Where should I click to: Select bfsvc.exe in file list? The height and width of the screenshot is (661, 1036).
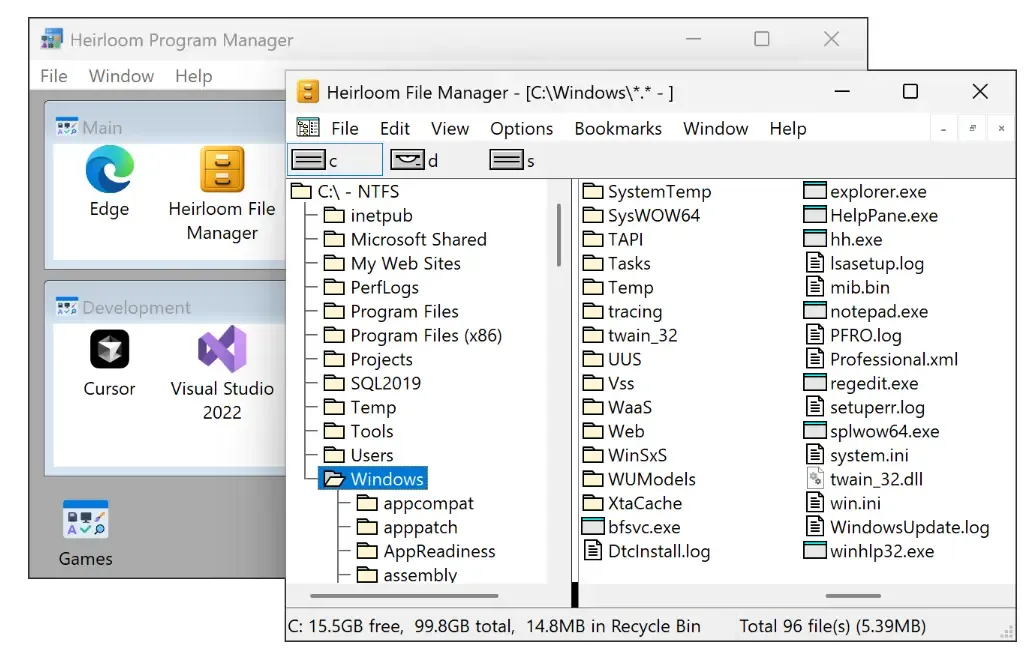pyautogui.click(x=631, y=527)
